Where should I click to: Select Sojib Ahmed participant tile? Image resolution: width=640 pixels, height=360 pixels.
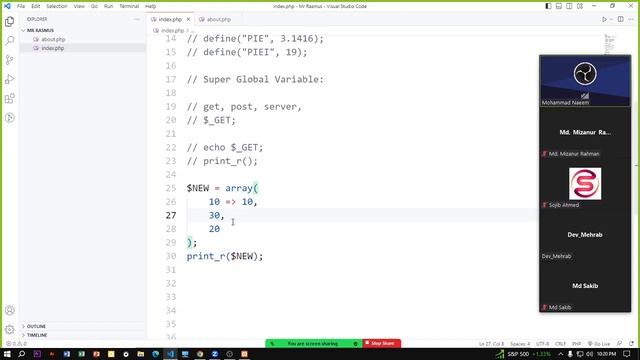[x=585, y=184]
